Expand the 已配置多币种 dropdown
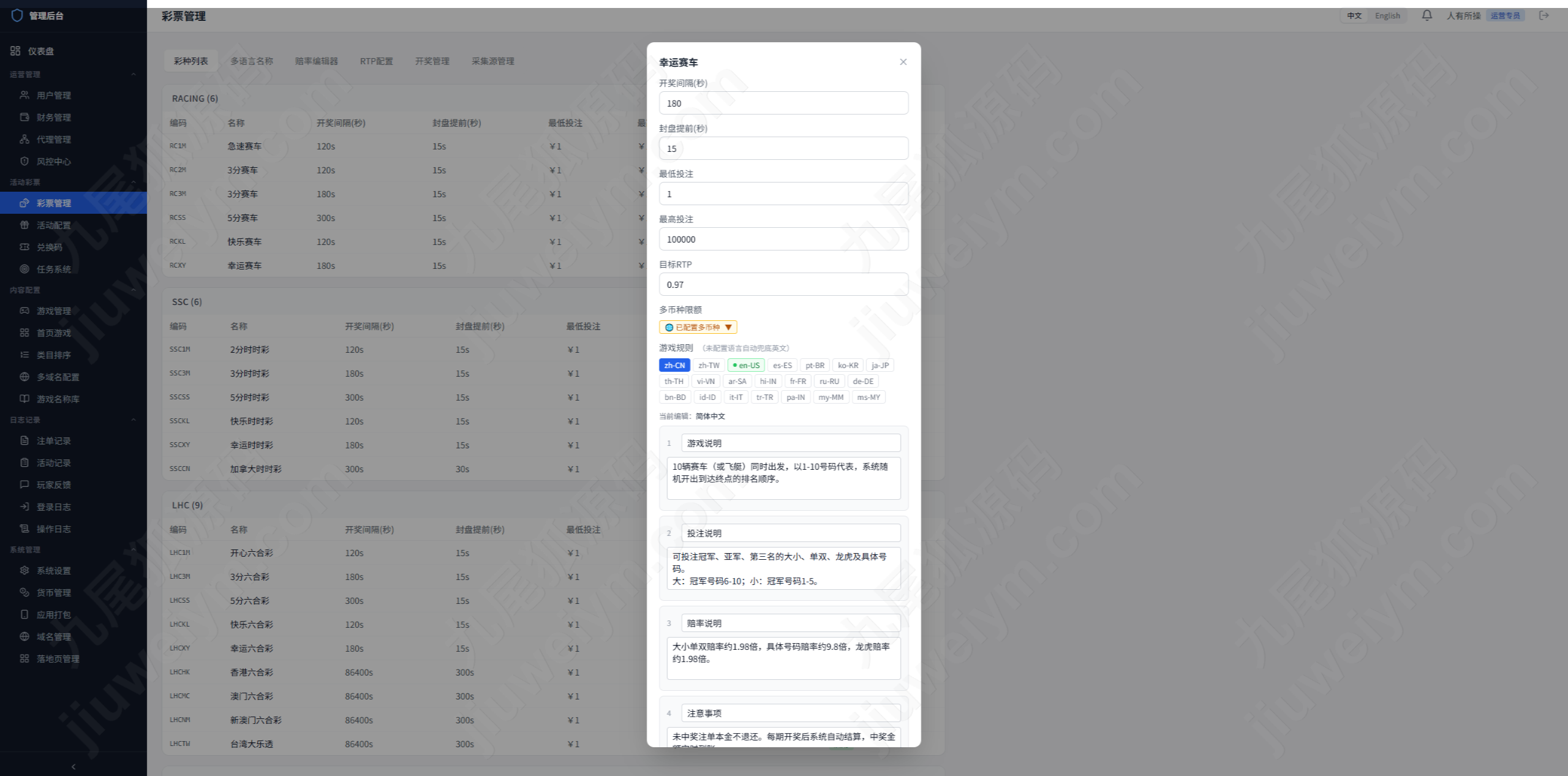This screenshot has width=1568, height=776. pyautogui.click(x=698, y=328)
